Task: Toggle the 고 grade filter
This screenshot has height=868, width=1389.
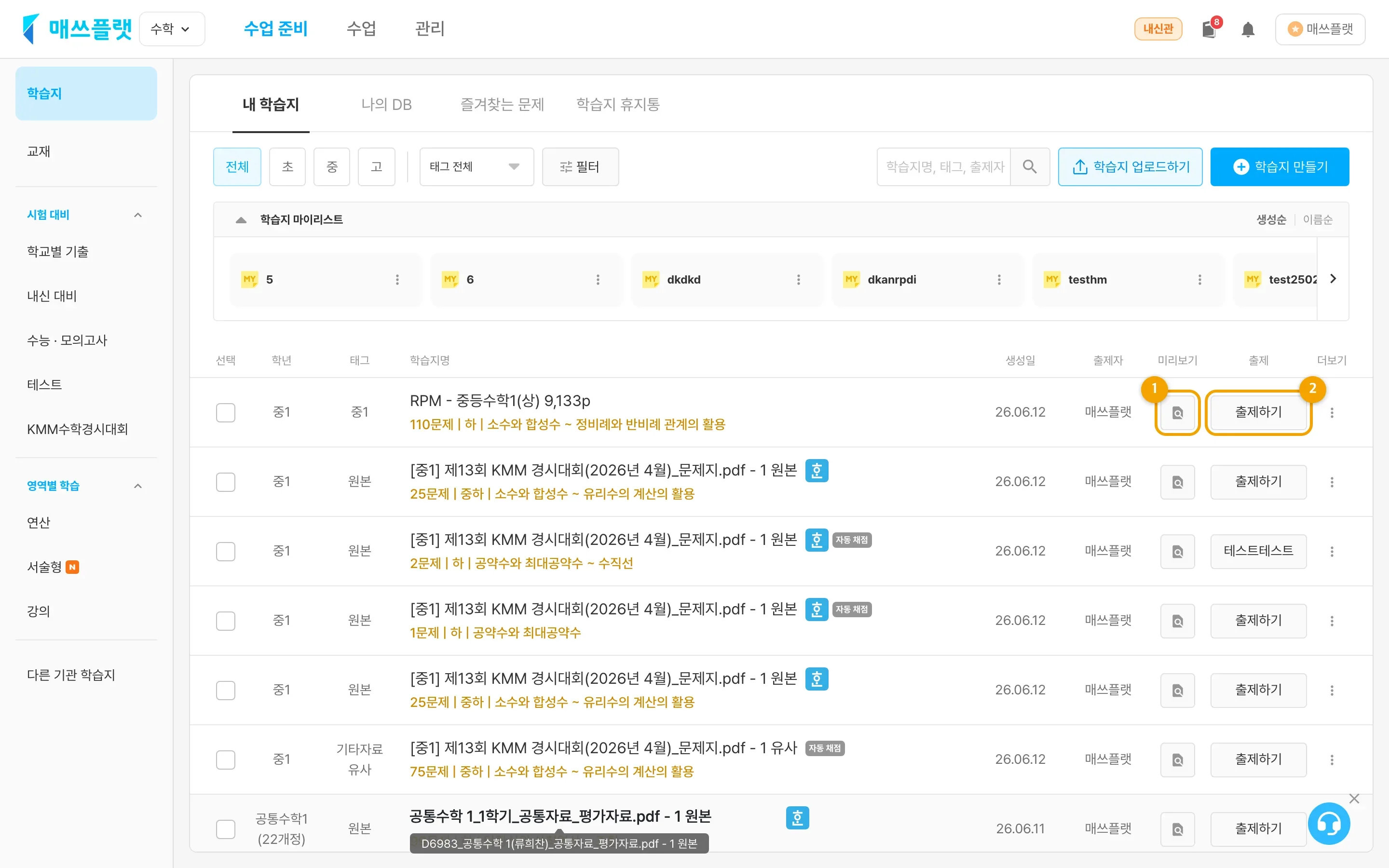Action: coord(377,166)
